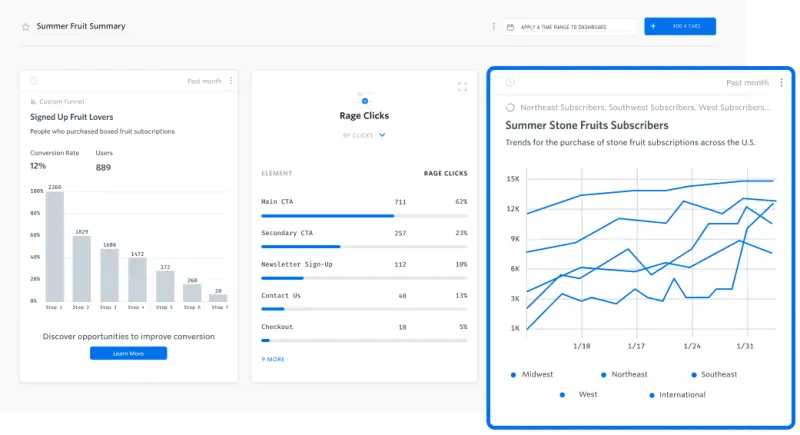Click the Signed Up Fruit Lovers title
800x435 pixels.
71,117
